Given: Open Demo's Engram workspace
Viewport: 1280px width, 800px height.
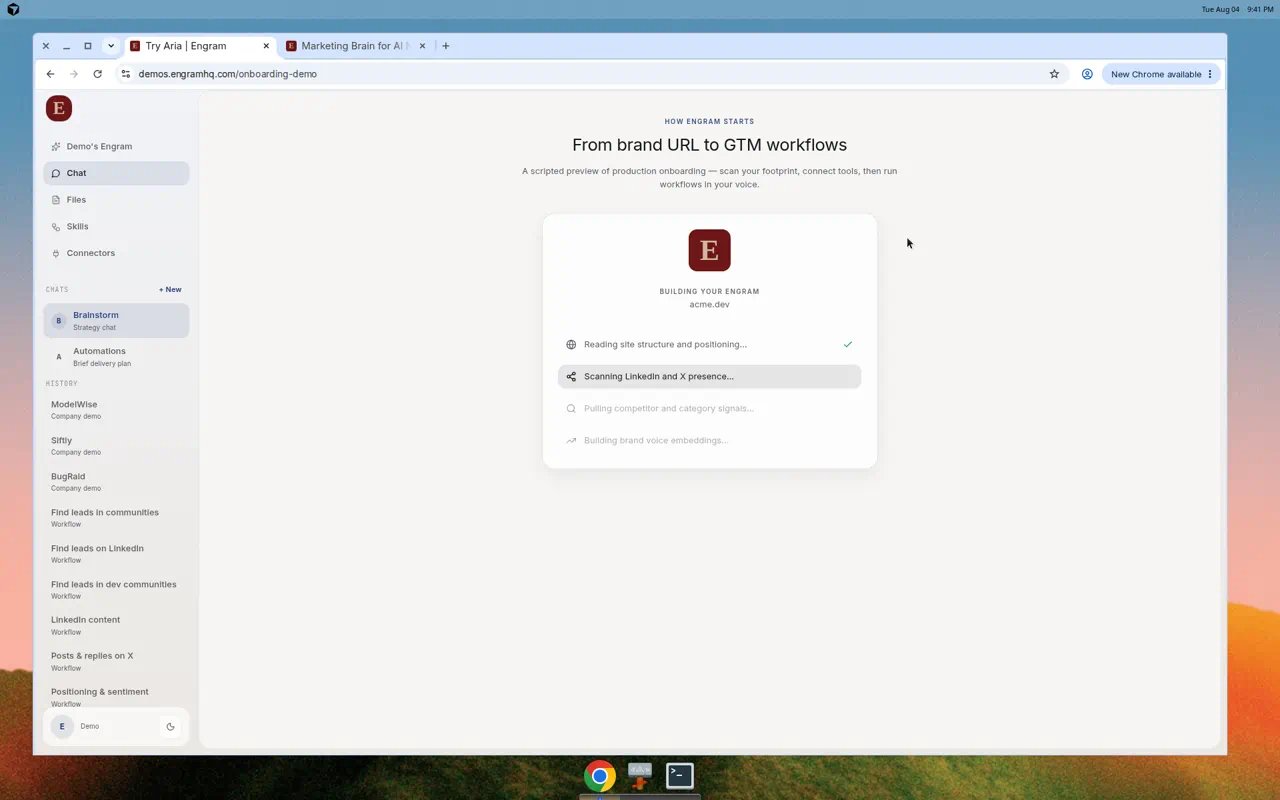Looking at the screenshot, I should tap(116, 146).
